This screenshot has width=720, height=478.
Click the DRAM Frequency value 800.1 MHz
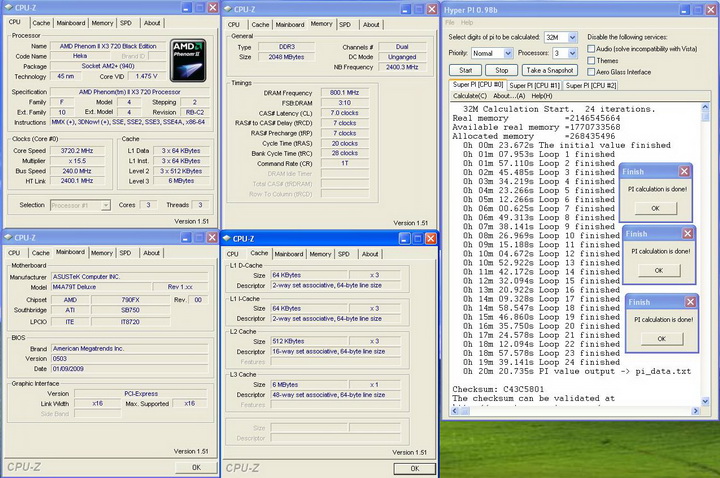tap(344, 93)
